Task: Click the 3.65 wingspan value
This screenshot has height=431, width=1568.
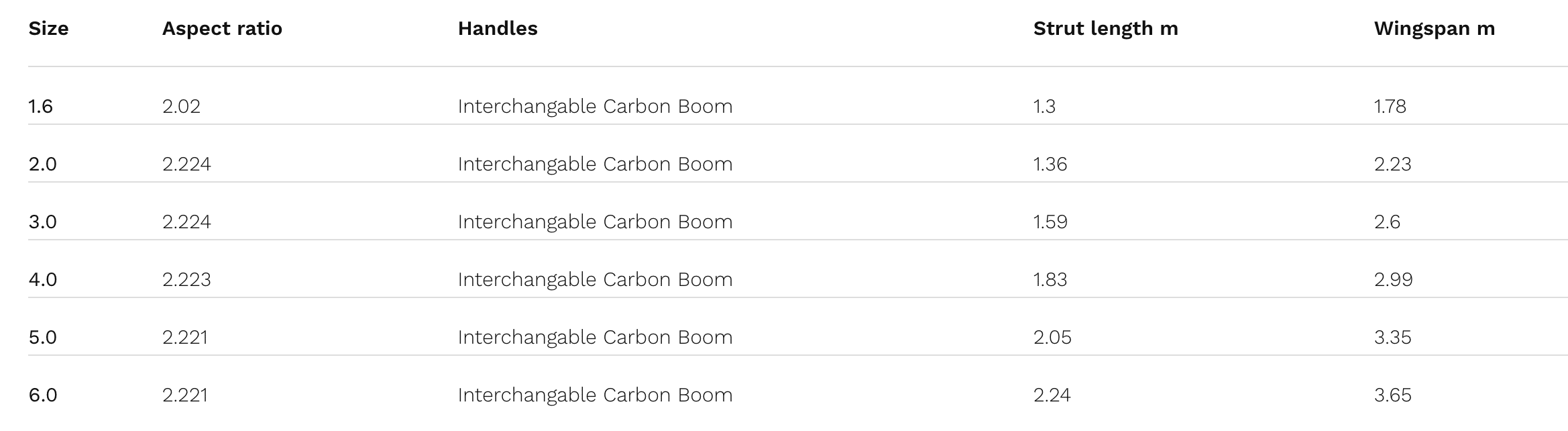Action: [1392, 395]
